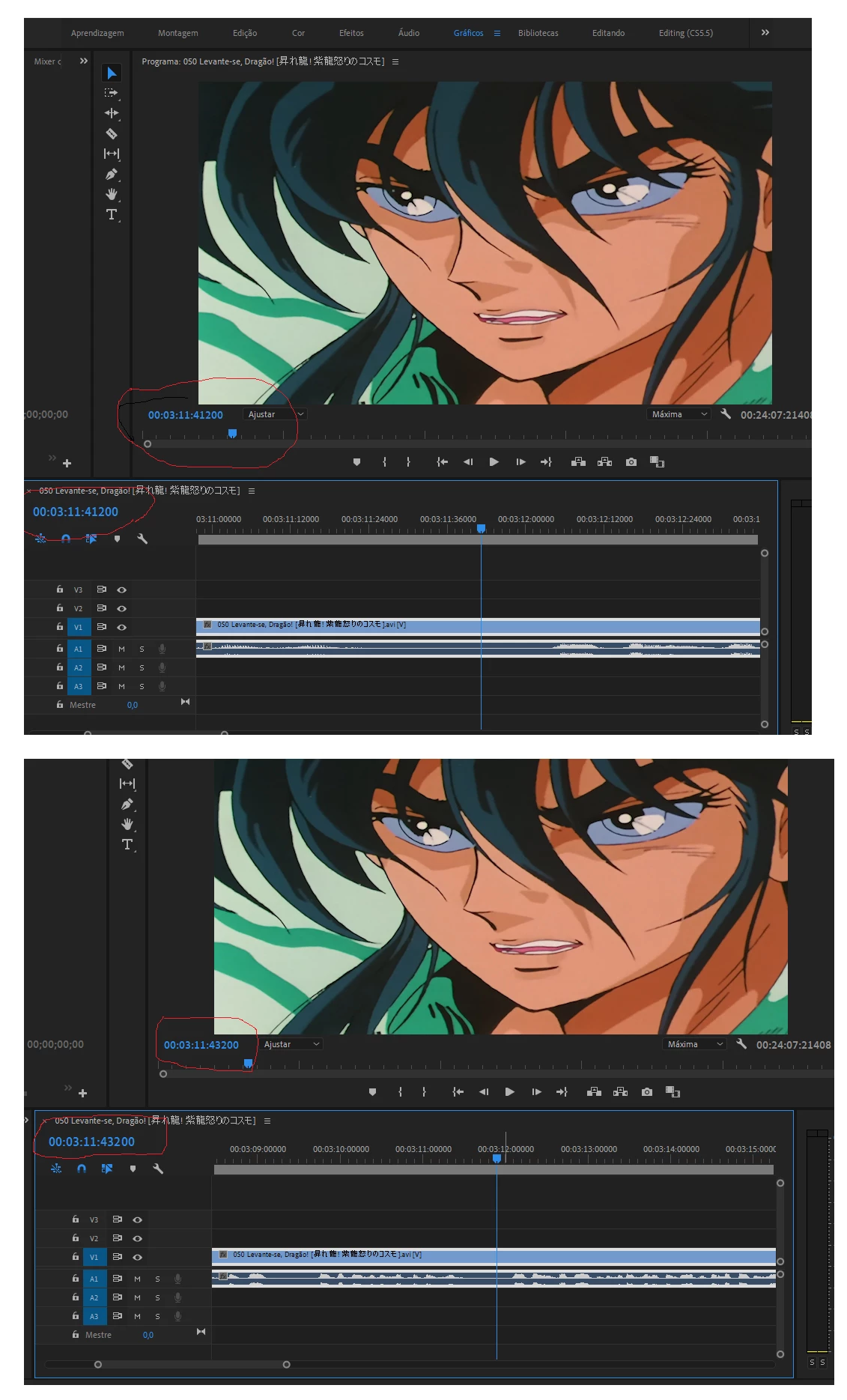The image size is (847, 1400).
Task: Click timecode 00:03:11:43200 in lower timeline
Action: click(91, 1142)
